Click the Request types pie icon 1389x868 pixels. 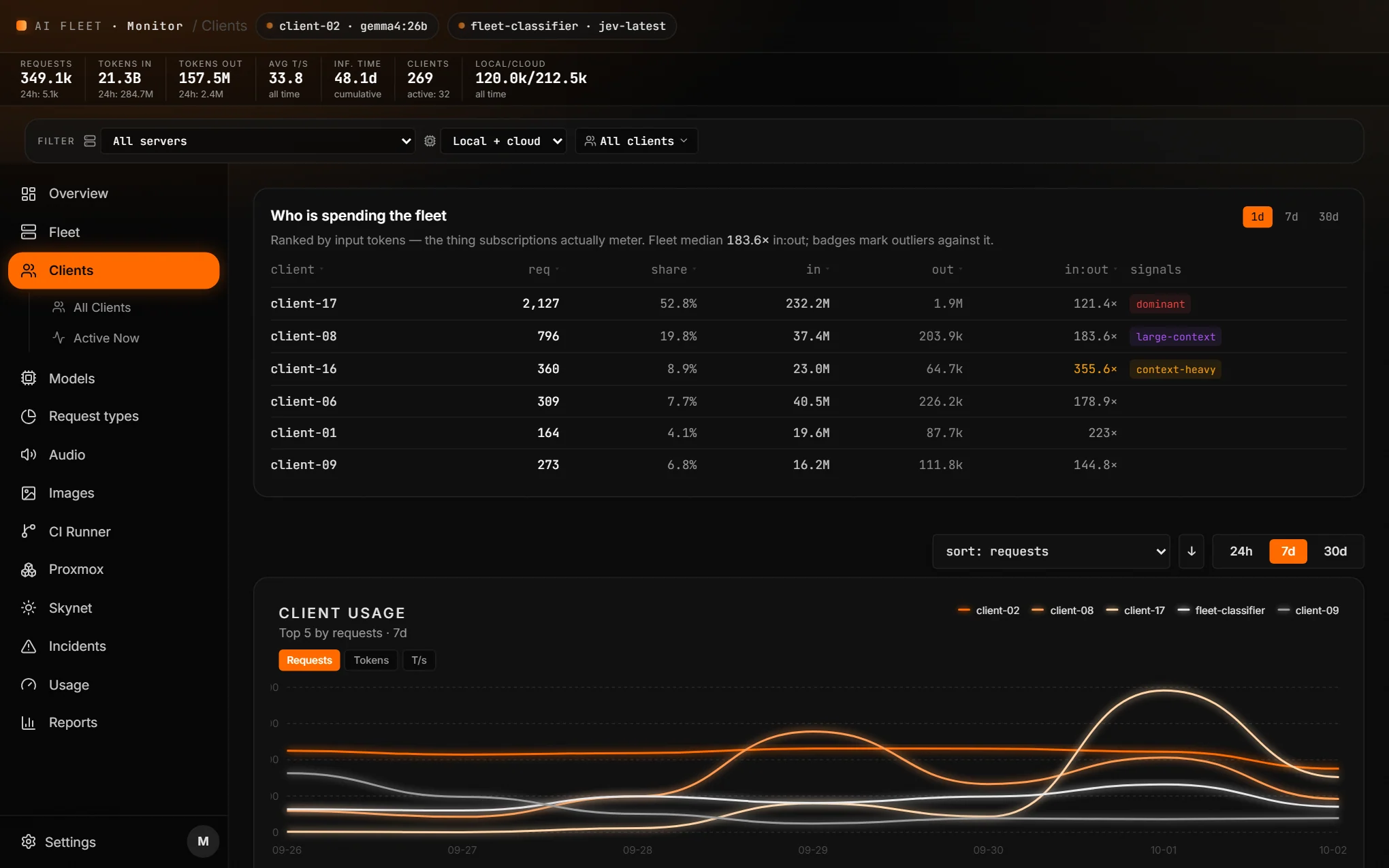pos(29,417)
